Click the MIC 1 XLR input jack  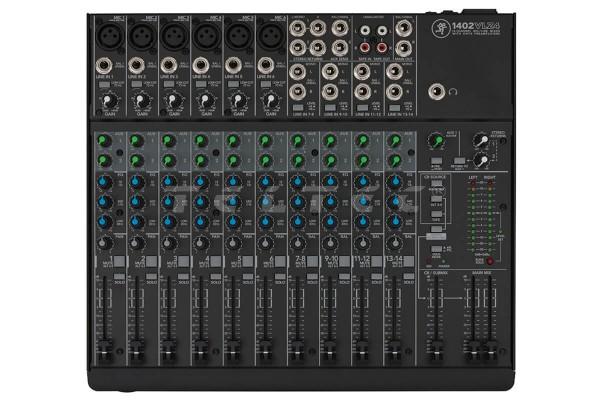(109, 35)
